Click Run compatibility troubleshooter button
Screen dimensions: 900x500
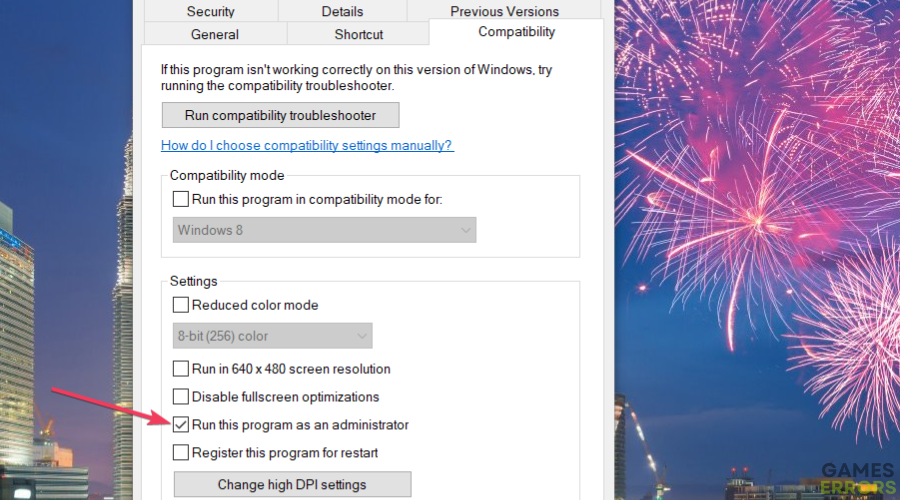pyautogui.click(x=281, y=115)
